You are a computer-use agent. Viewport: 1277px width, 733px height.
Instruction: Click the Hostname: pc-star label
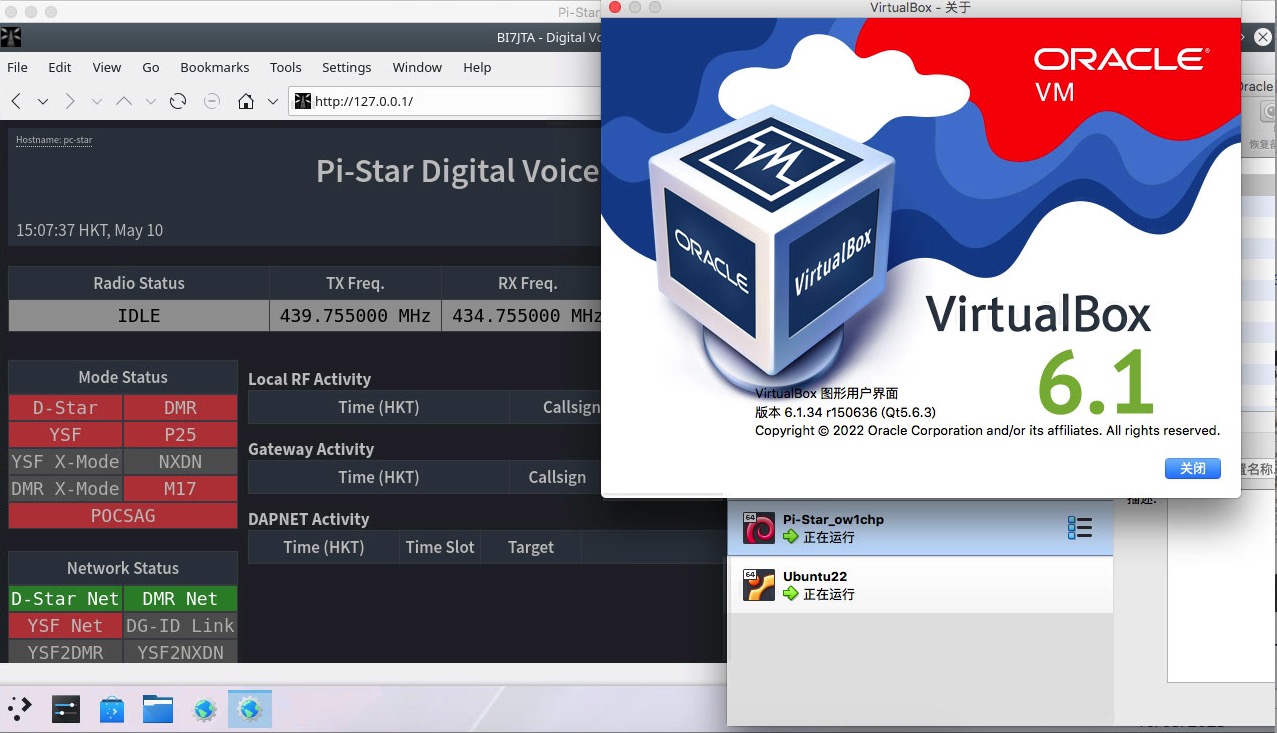(54, 140)
